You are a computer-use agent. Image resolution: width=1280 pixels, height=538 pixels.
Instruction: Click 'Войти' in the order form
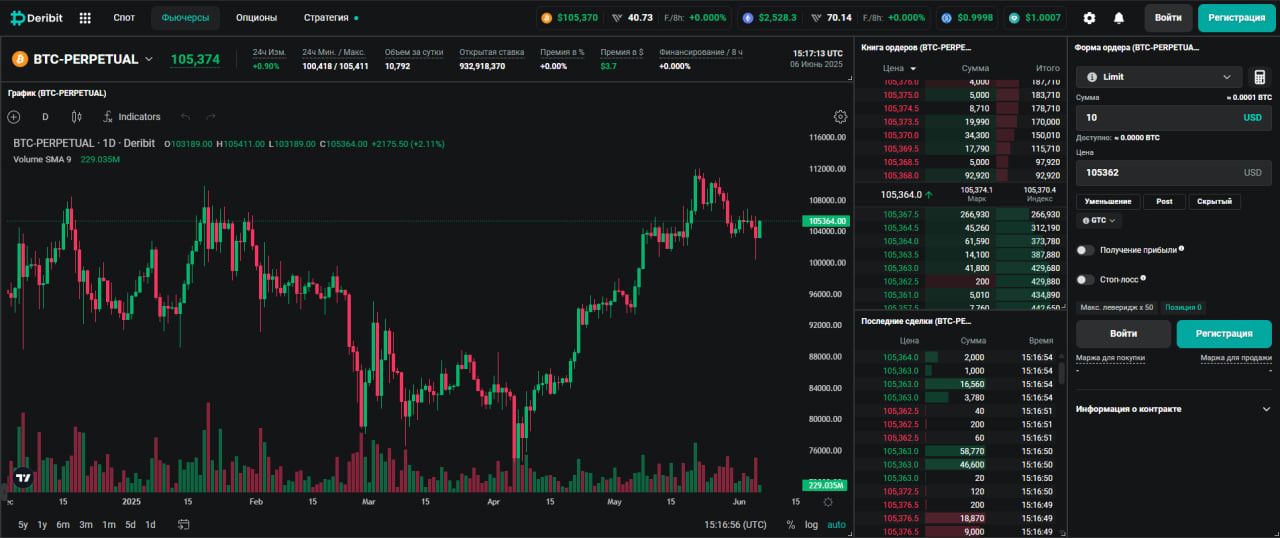pyautogui.click(x=1123, y=334)
